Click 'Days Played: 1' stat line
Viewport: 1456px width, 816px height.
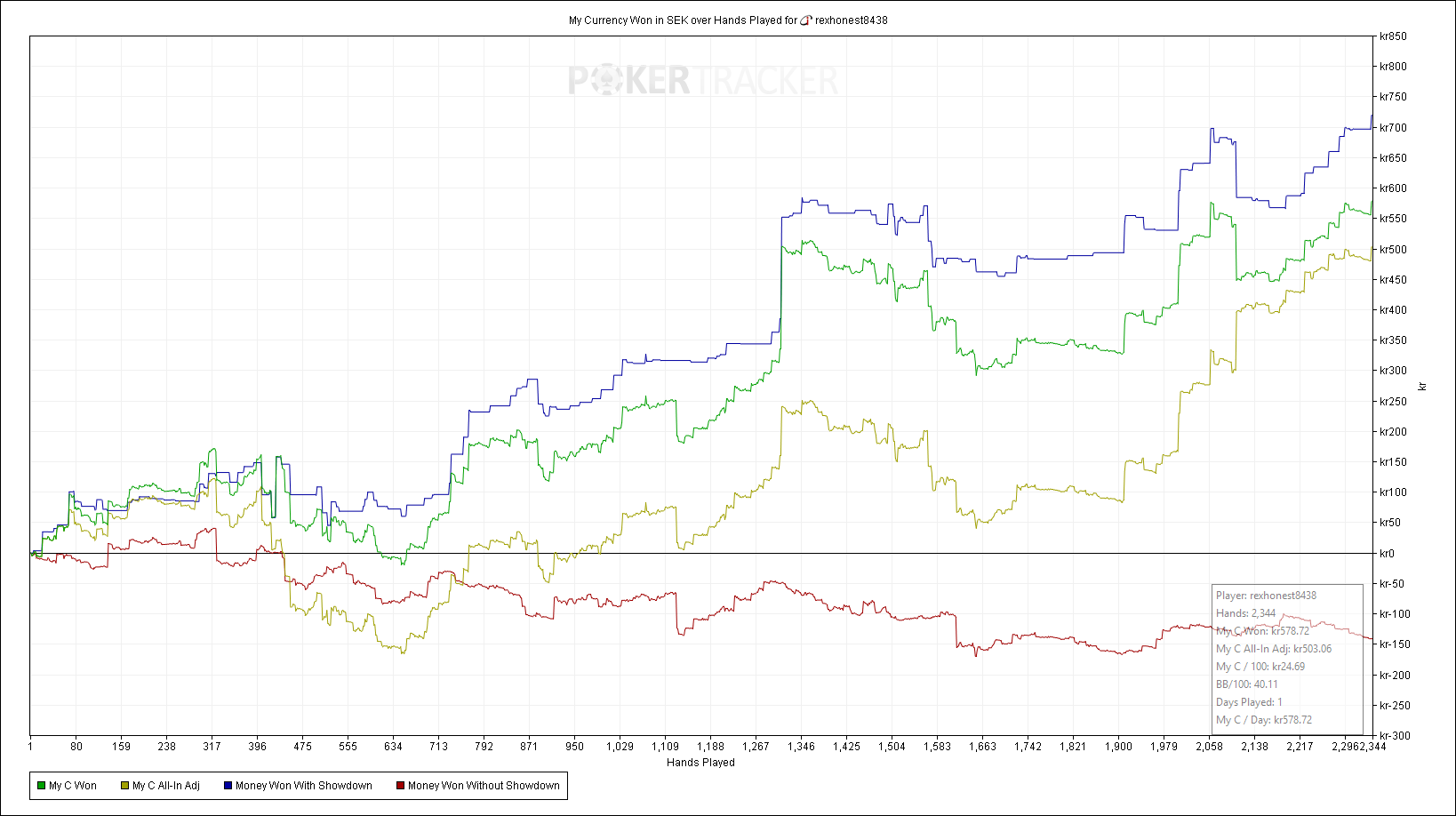[x=1249, y=702]
